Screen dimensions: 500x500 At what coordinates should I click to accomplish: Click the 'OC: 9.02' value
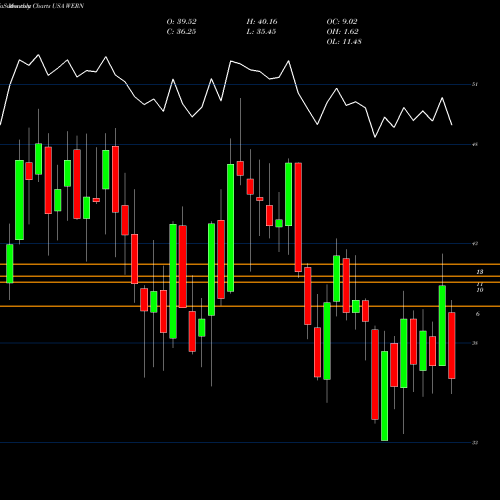click(x=342, y=22)
